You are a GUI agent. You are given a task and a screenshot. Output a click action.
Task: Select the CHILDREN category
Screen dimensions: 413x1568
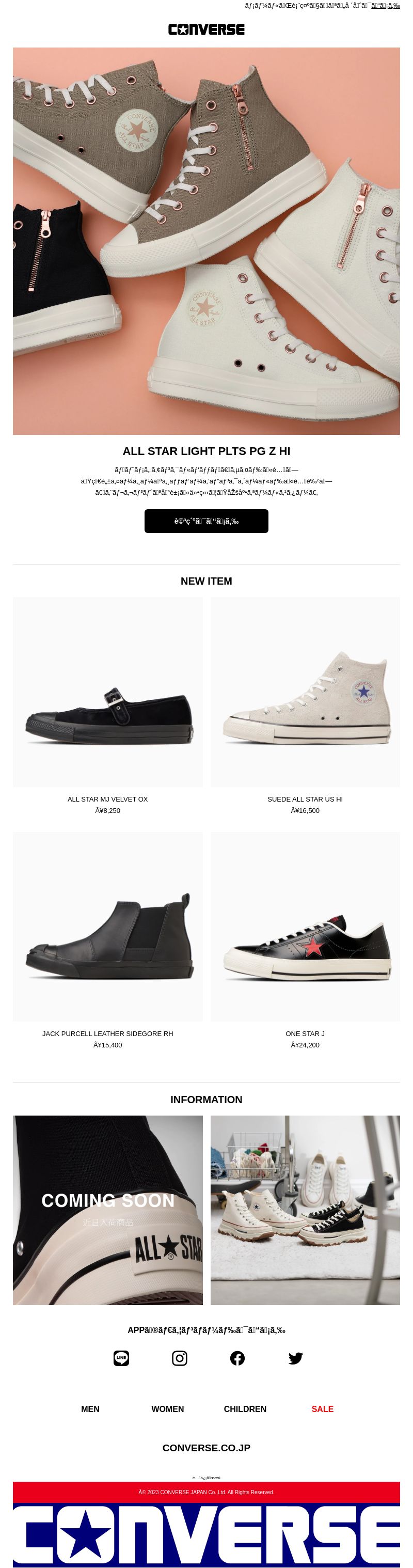[245, 1408]
